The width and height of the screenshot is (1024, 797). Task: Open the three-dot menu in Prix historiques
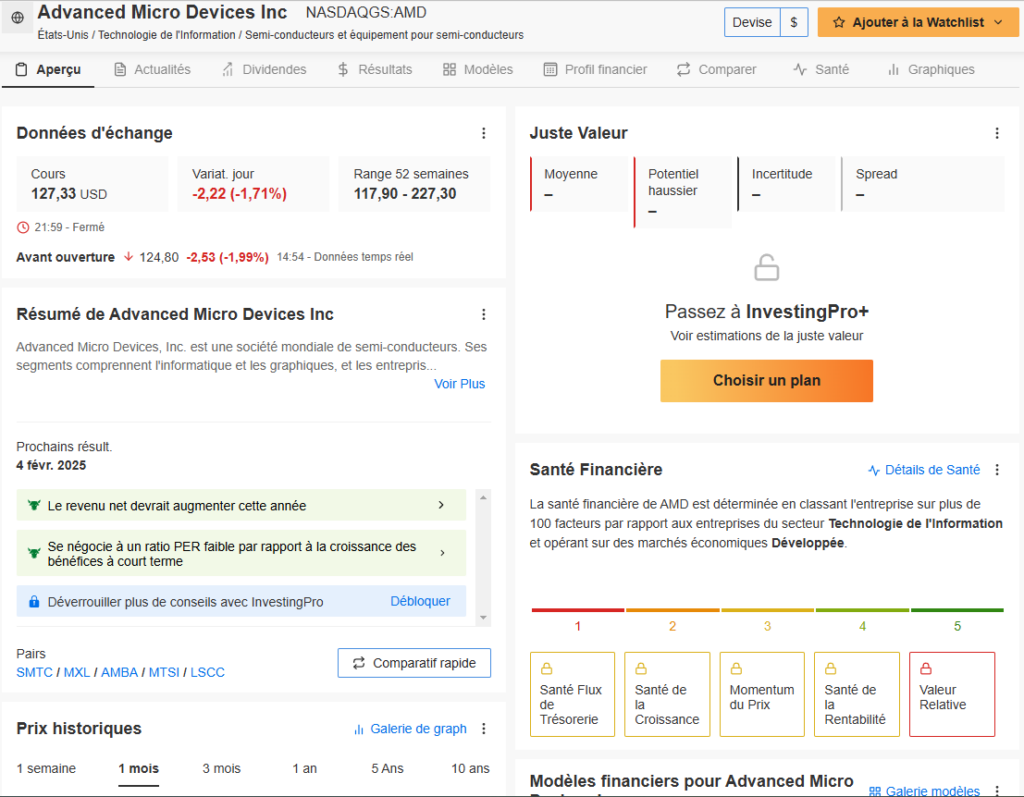click(x=484, y=729)
